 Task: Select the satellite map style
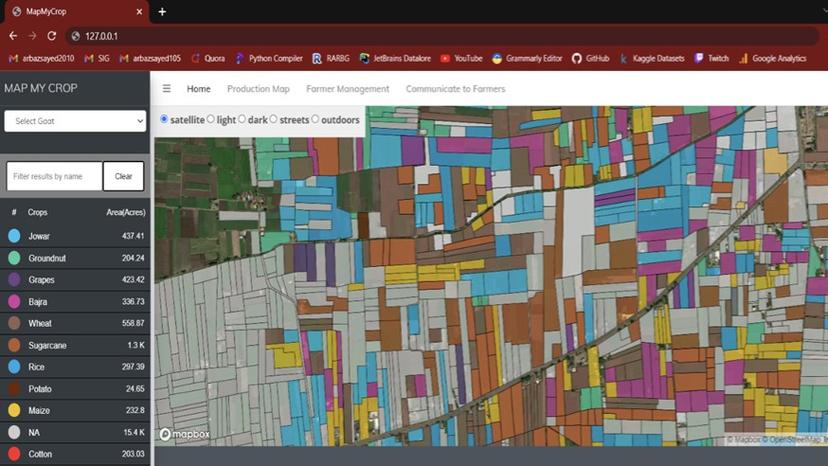(x=165, y=120)
